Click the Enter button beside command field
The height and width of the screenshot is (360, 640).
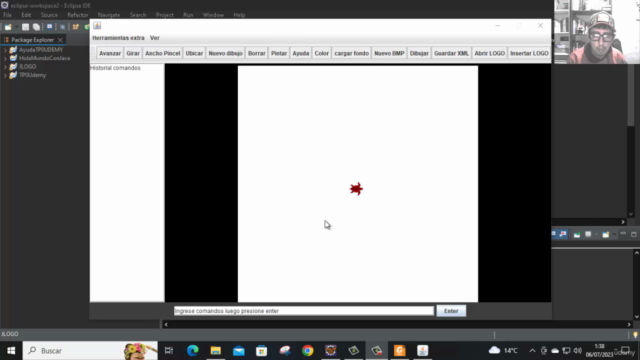point(451,311)
